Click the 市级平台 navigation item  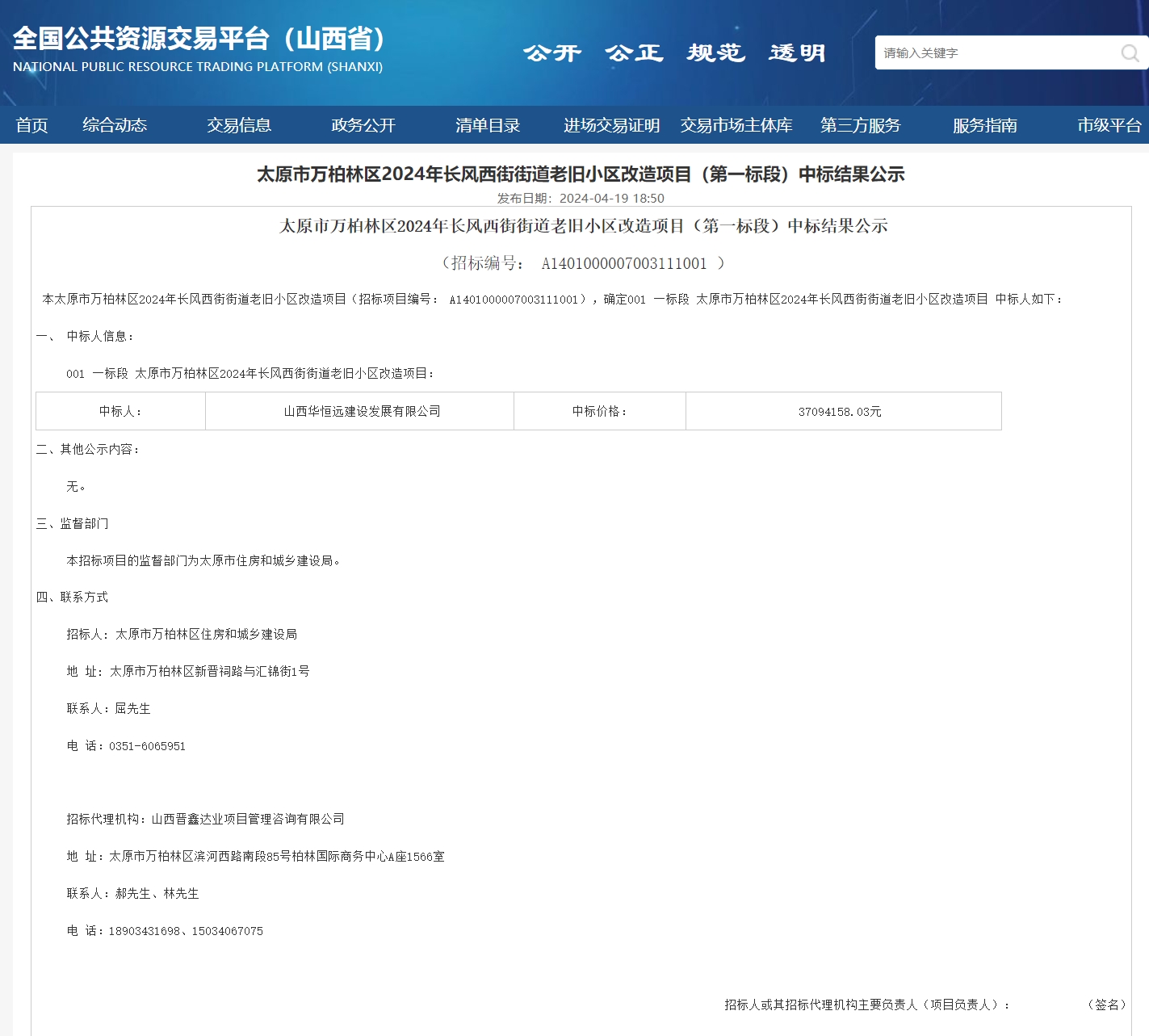click(x=1109, y=125)
